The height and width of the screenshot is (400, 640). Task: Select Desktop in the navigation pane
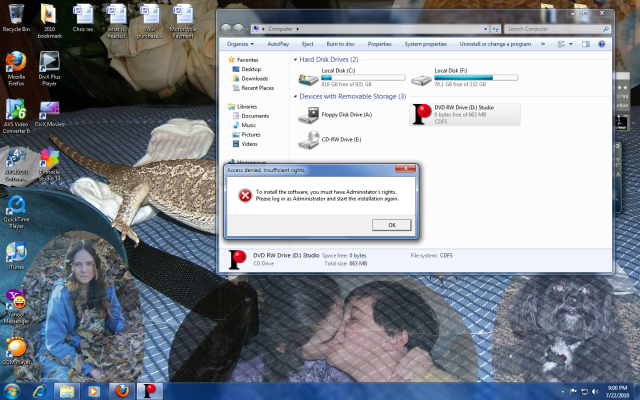click(247, 69)
